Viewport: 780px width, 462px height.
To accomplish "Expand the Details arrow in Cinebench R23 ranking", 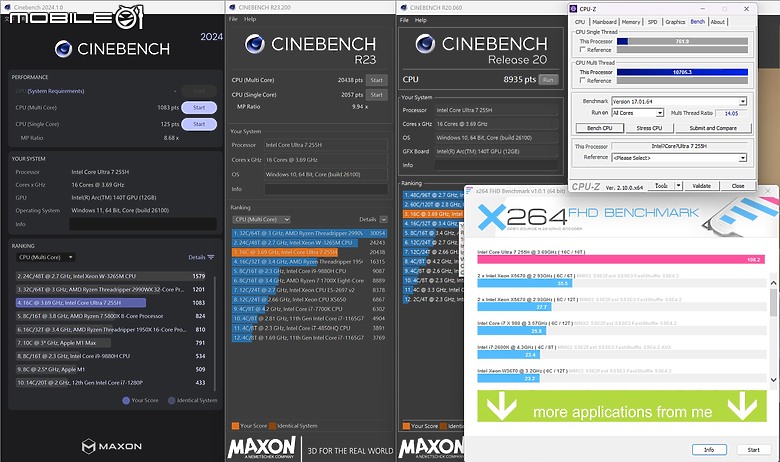I will point(384,219).
